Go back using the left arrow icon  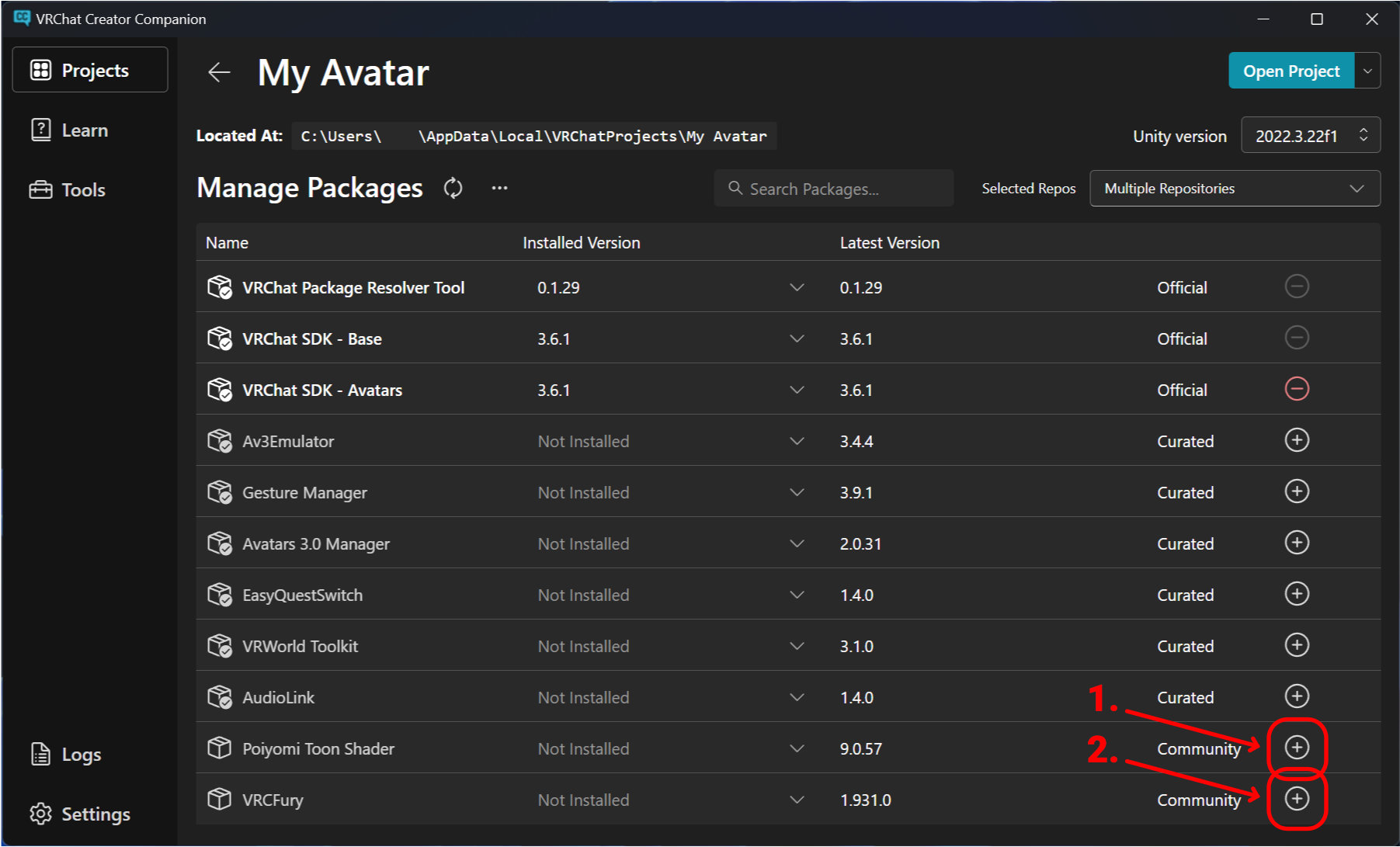point(219,72)
